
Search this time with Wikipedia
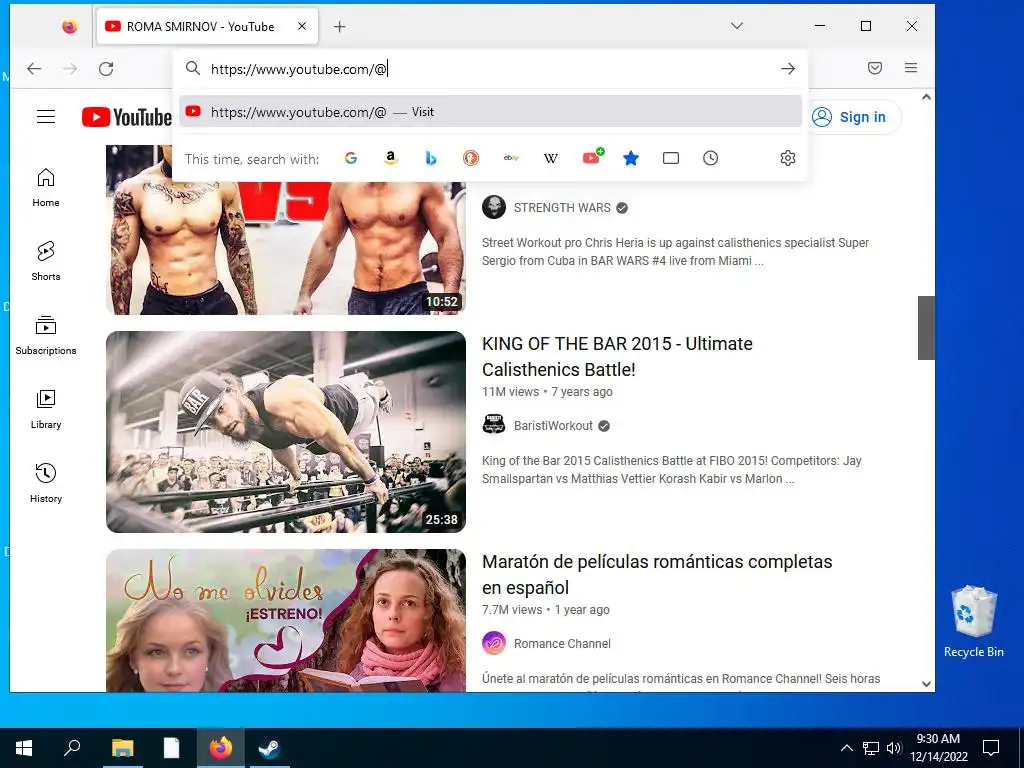[x=551, y=158]
